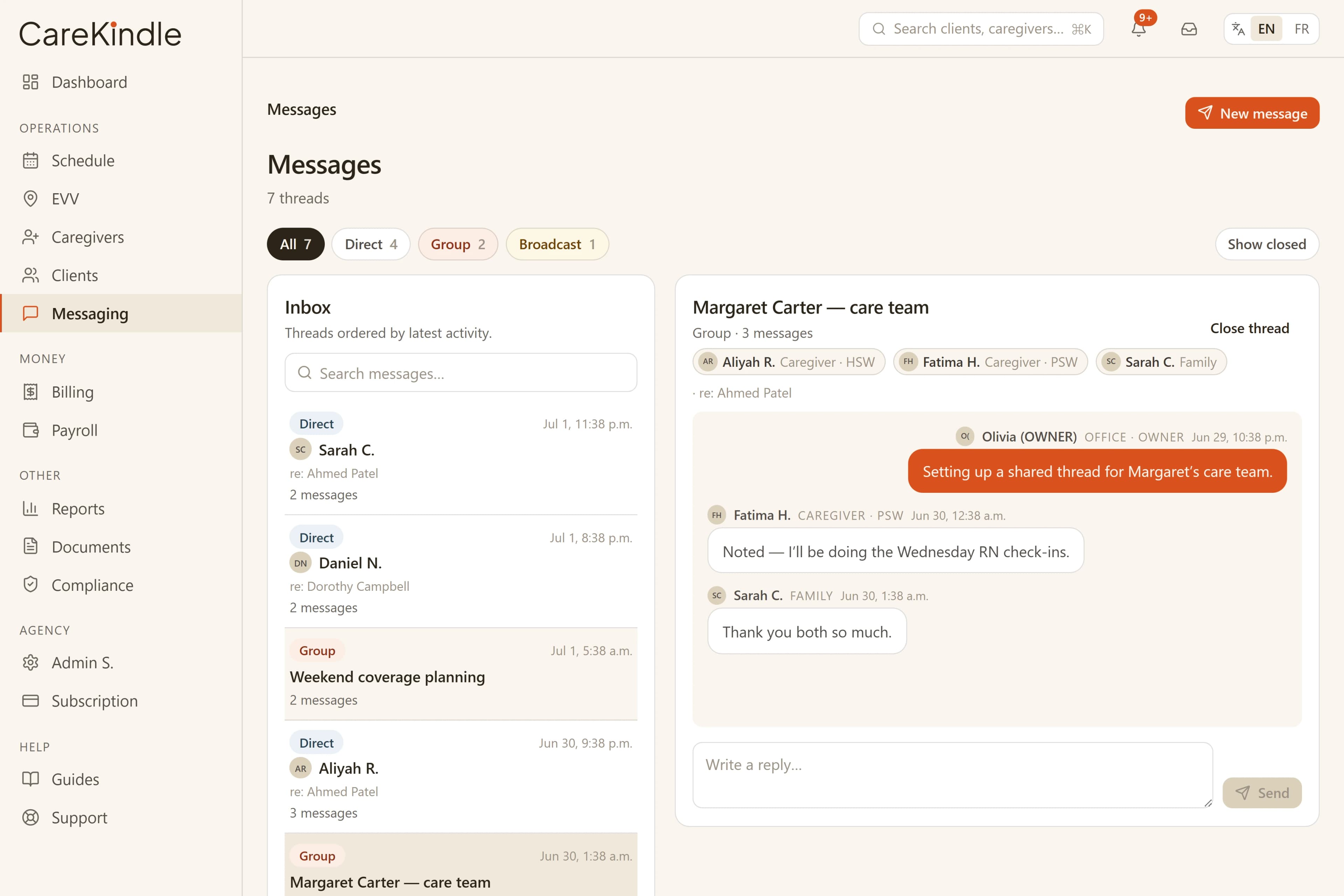The height and width of the screenshot is (896, 1344).
Task: Click message 'Thank you both so much.'
Action: [x=807, y=631]
